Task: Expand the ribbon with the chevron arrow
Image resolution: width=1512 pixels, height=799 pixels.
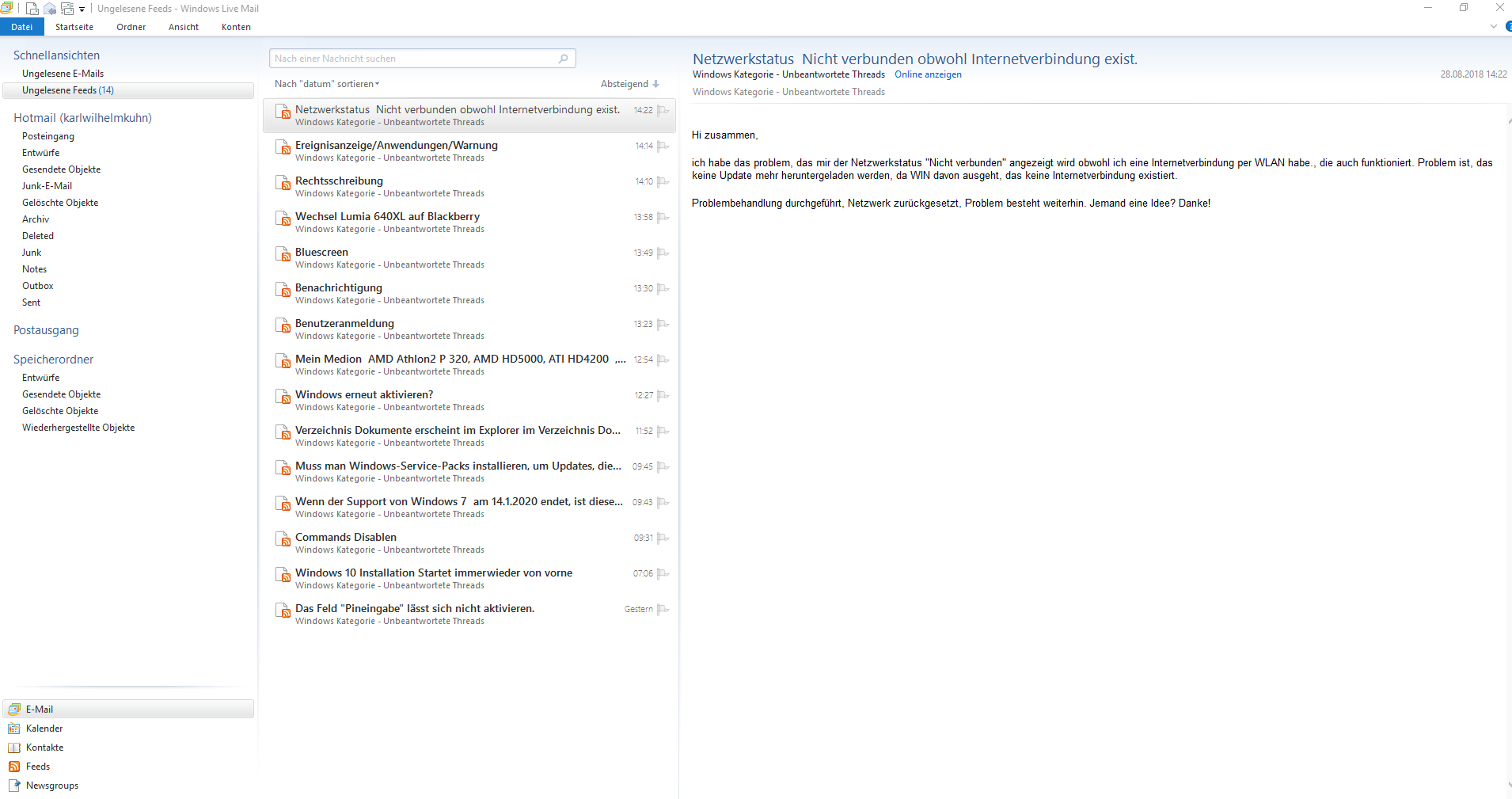Action: pos(1493,26)
